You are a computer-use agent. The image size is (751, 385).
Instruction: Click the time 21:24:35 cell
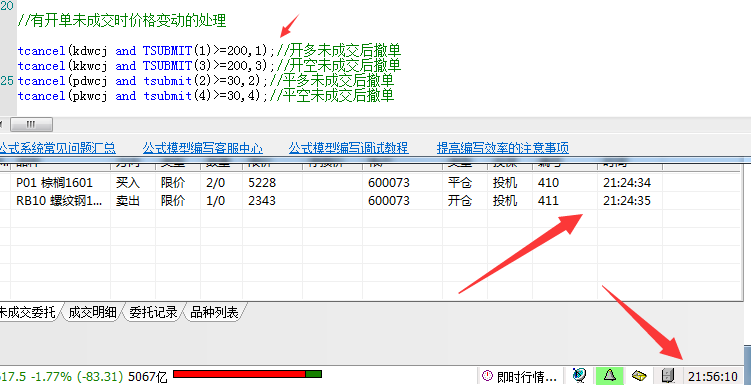(x=630, y=200)
